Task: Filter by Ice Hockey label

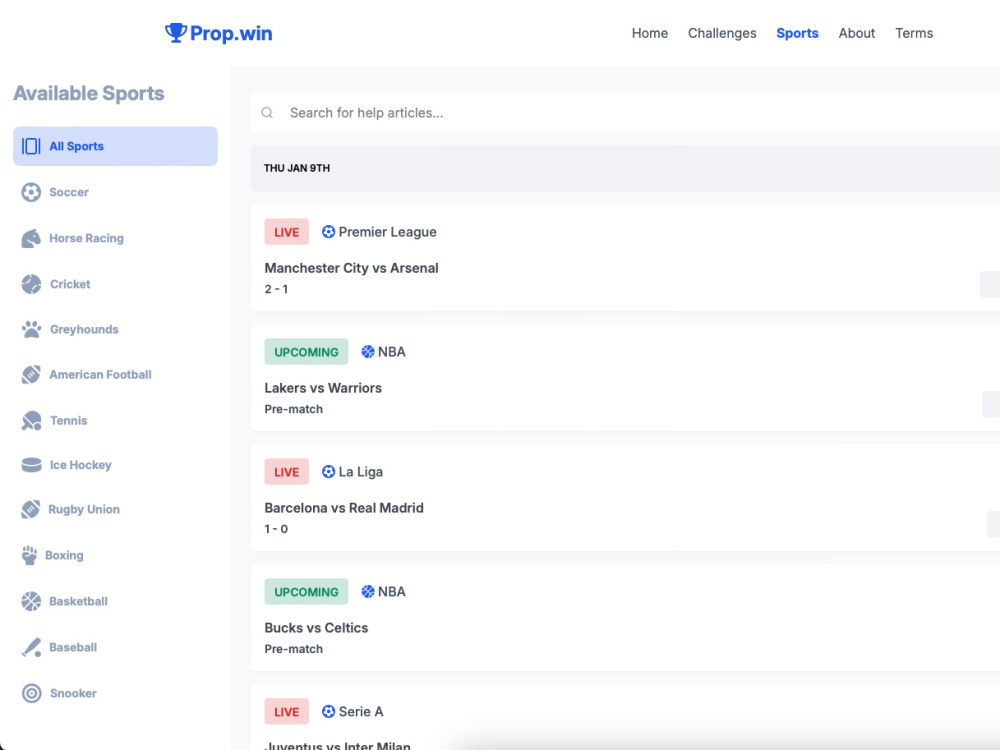Action: click(80, 465)
